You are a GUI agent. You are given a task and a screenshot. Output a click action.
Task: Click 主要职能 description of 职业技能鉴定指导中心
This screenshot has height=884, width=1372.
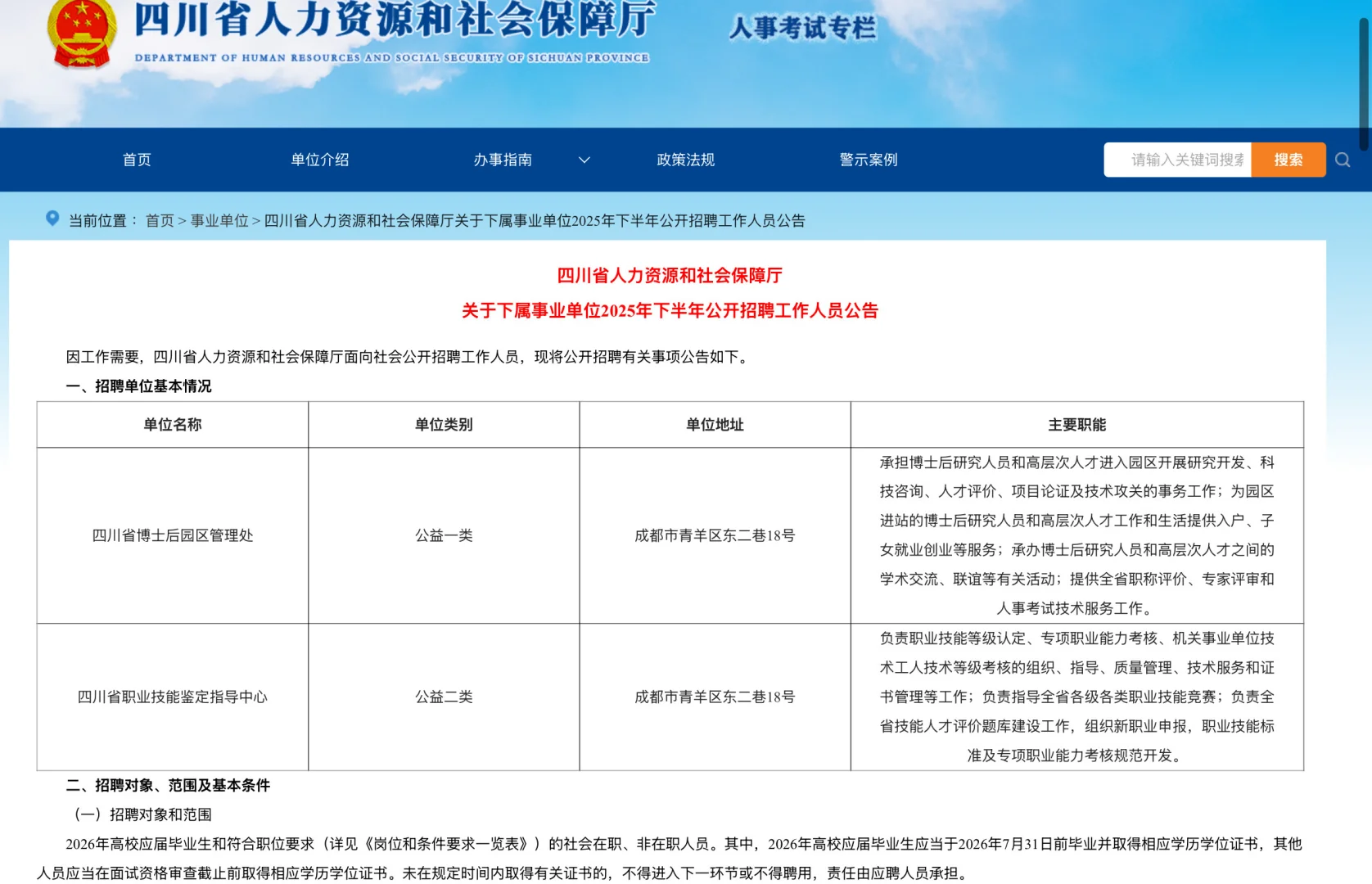point(1077,697)
